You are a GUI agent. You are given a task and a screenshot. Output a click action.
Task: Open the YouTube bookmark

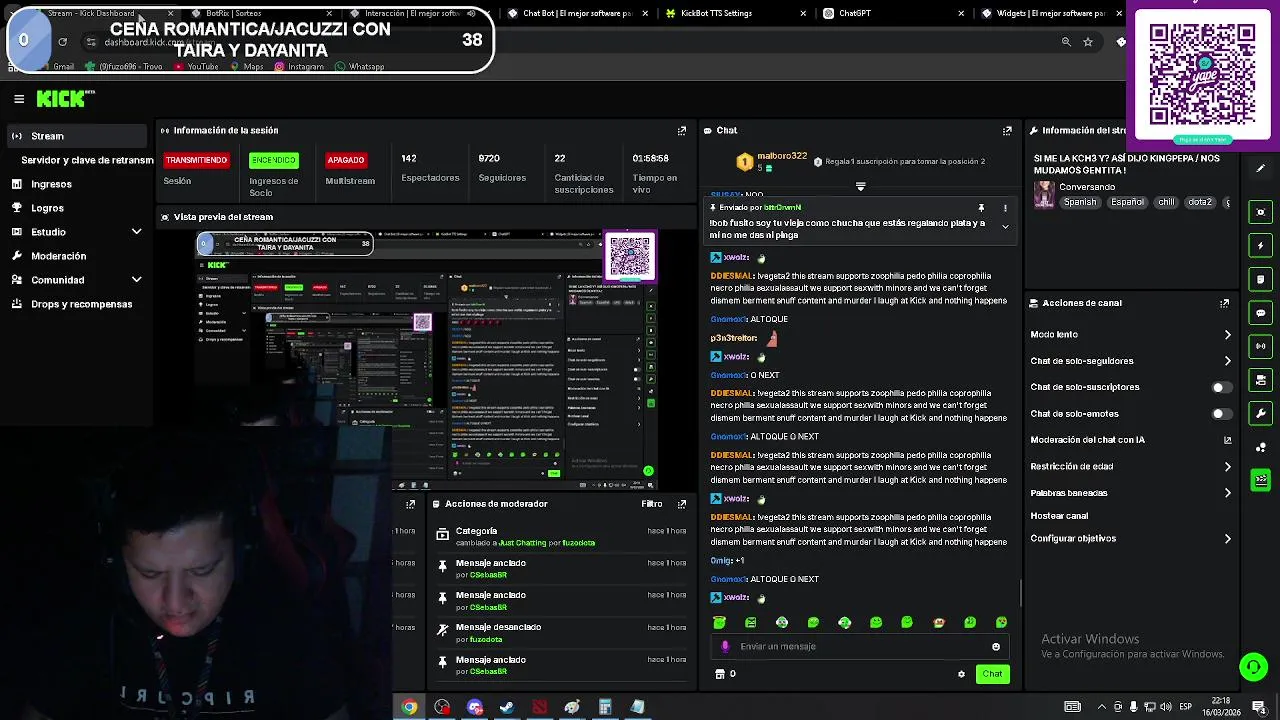[196, 67]
